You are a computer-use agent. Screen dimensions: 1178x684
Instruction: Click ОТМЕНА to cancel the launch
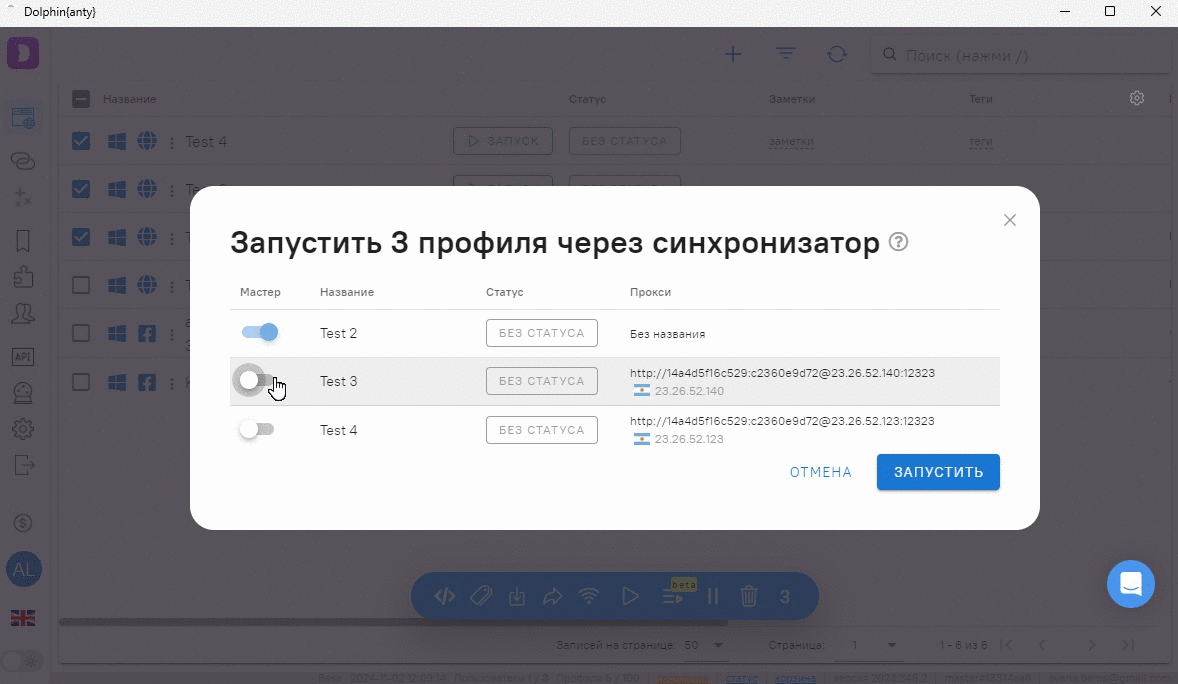[x=820, y=471]
